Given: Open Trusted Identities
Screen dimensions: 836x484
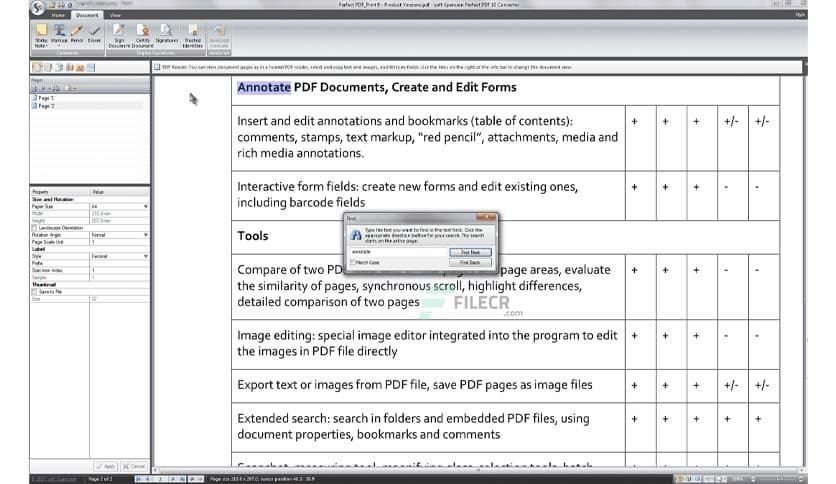Looking at the screenshot, I should pos(192,36).
